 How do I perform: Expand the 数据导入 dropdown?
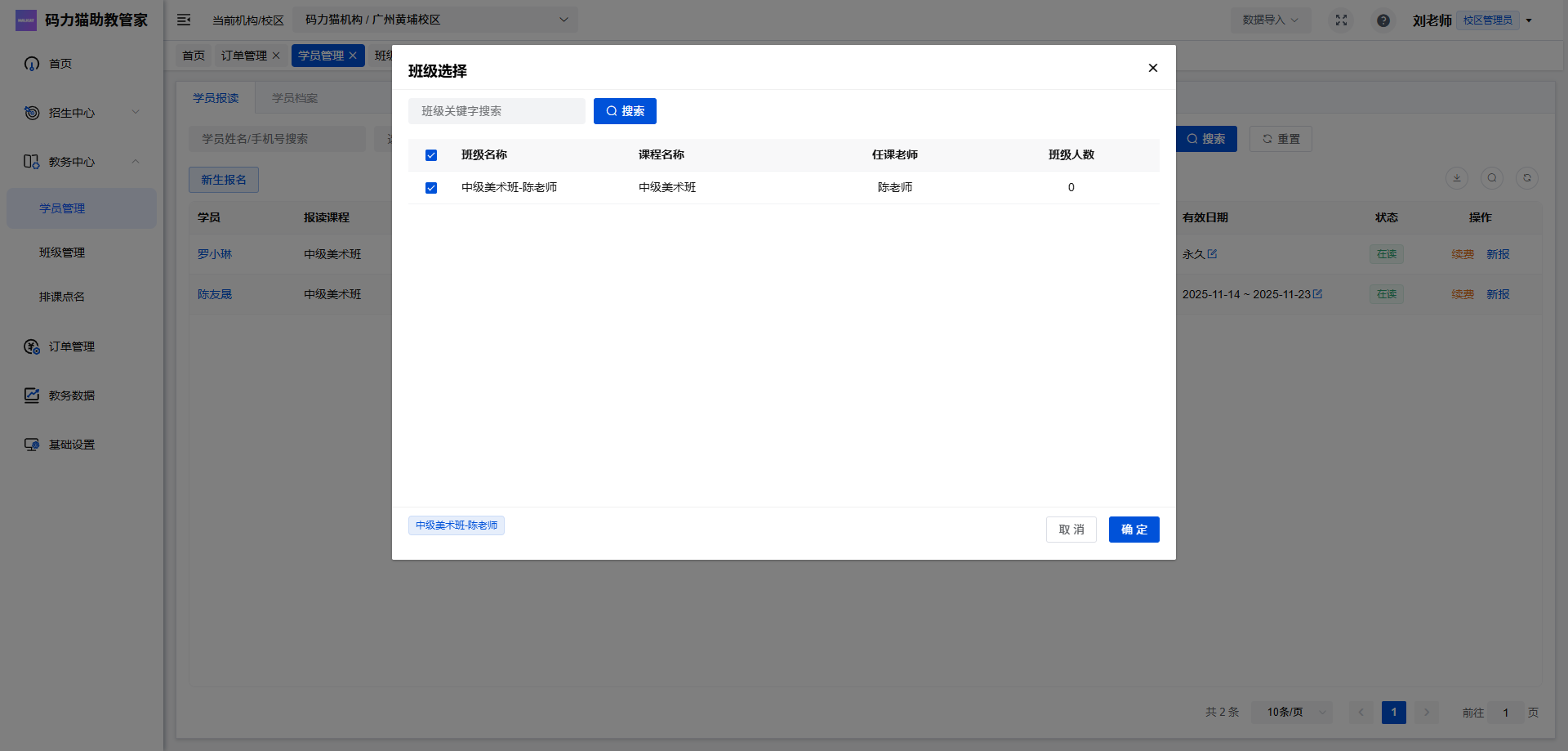click(1270, 20)
